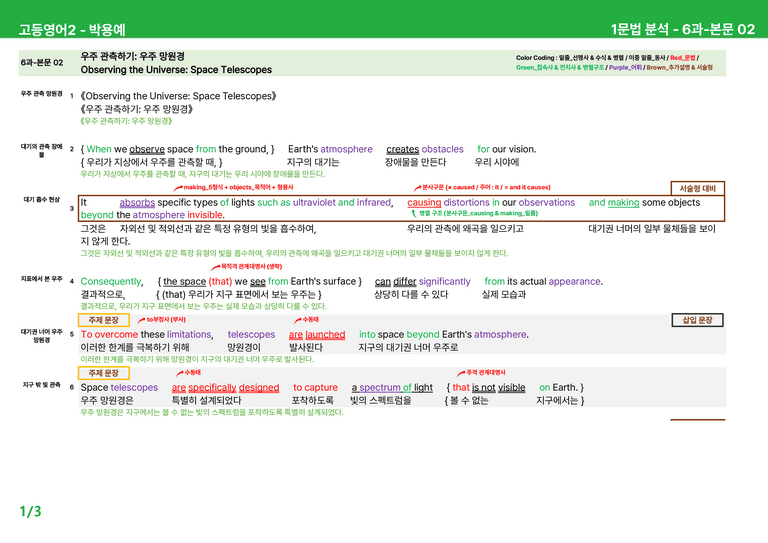
Task: Click the header text '1문법 분석 - 6과-본문 02'
Action: coord(682,29)
